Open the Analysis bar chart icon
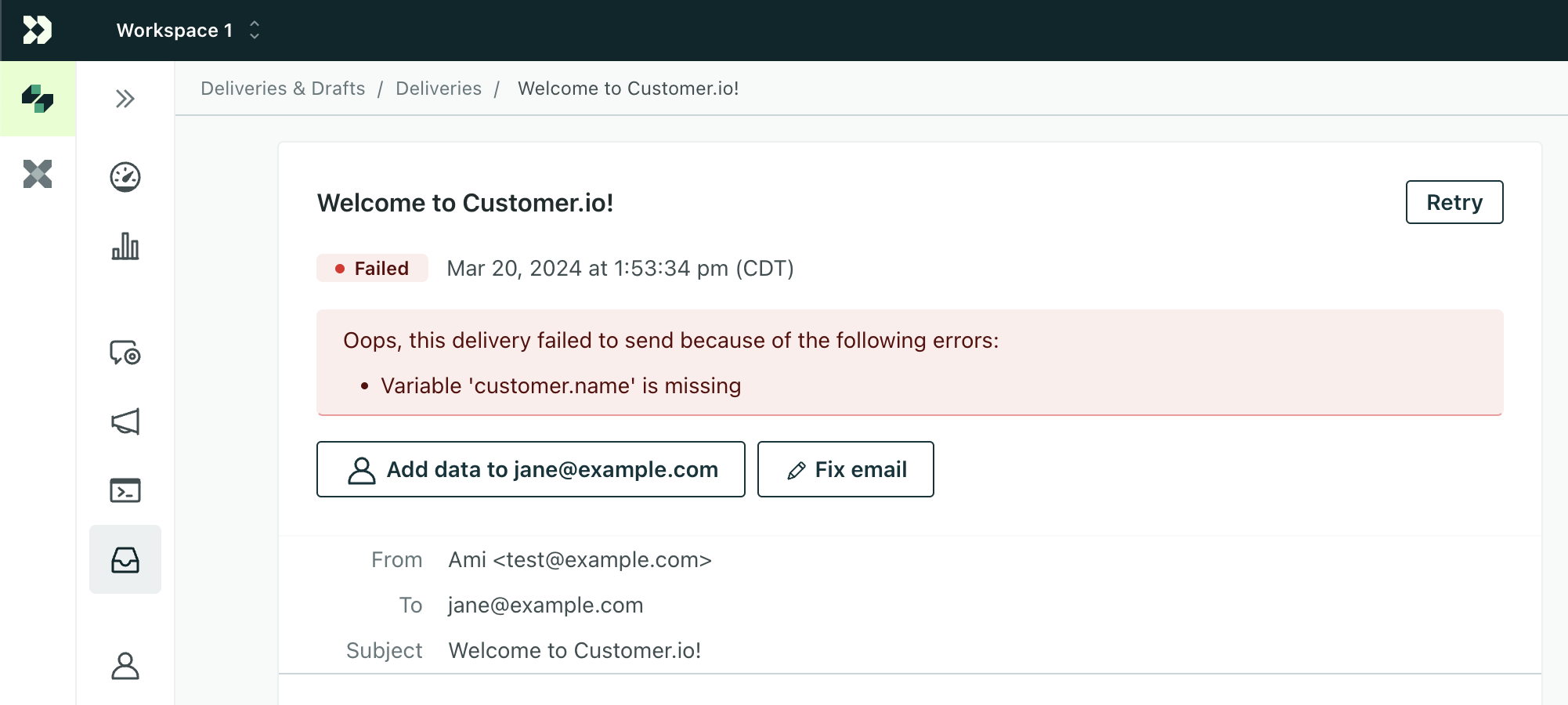 click(125, 246)
